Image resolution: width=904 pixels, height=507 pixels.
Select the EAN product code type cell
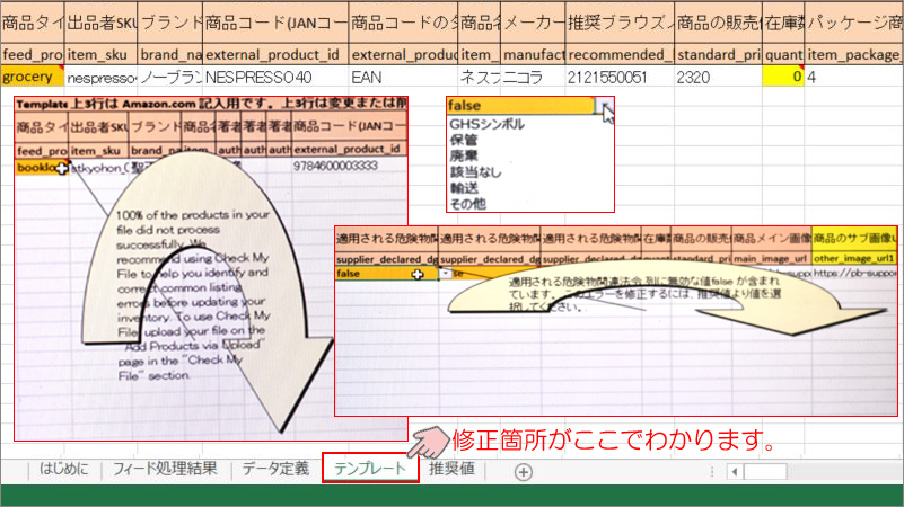tap(403, 75)
